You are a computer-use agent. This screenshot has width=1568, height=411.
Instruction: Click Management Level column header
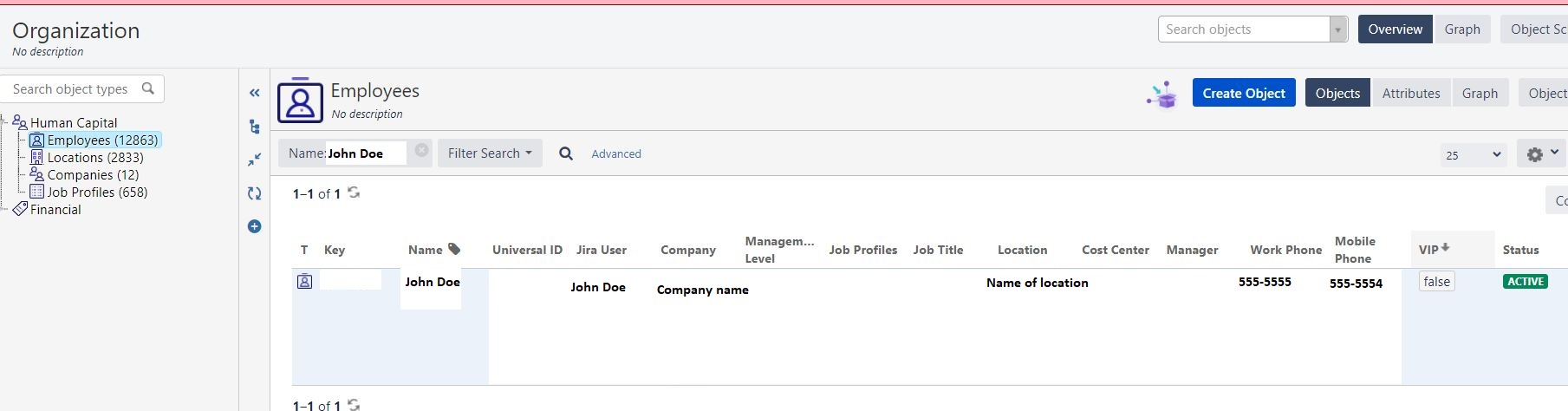tap(779, 250)
